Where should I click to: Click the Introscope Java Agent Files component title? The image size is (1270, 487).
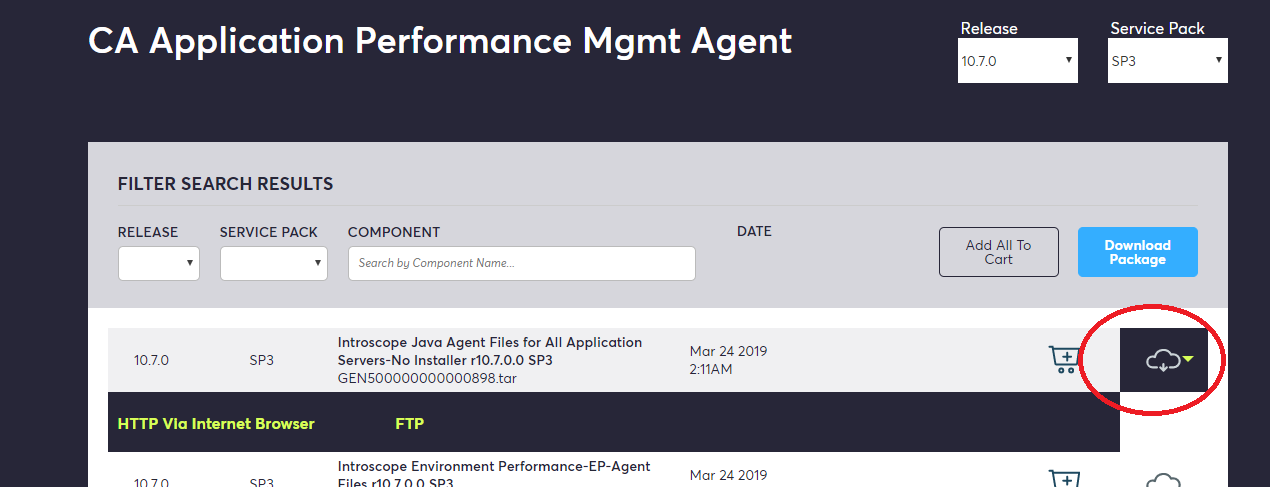490,351
